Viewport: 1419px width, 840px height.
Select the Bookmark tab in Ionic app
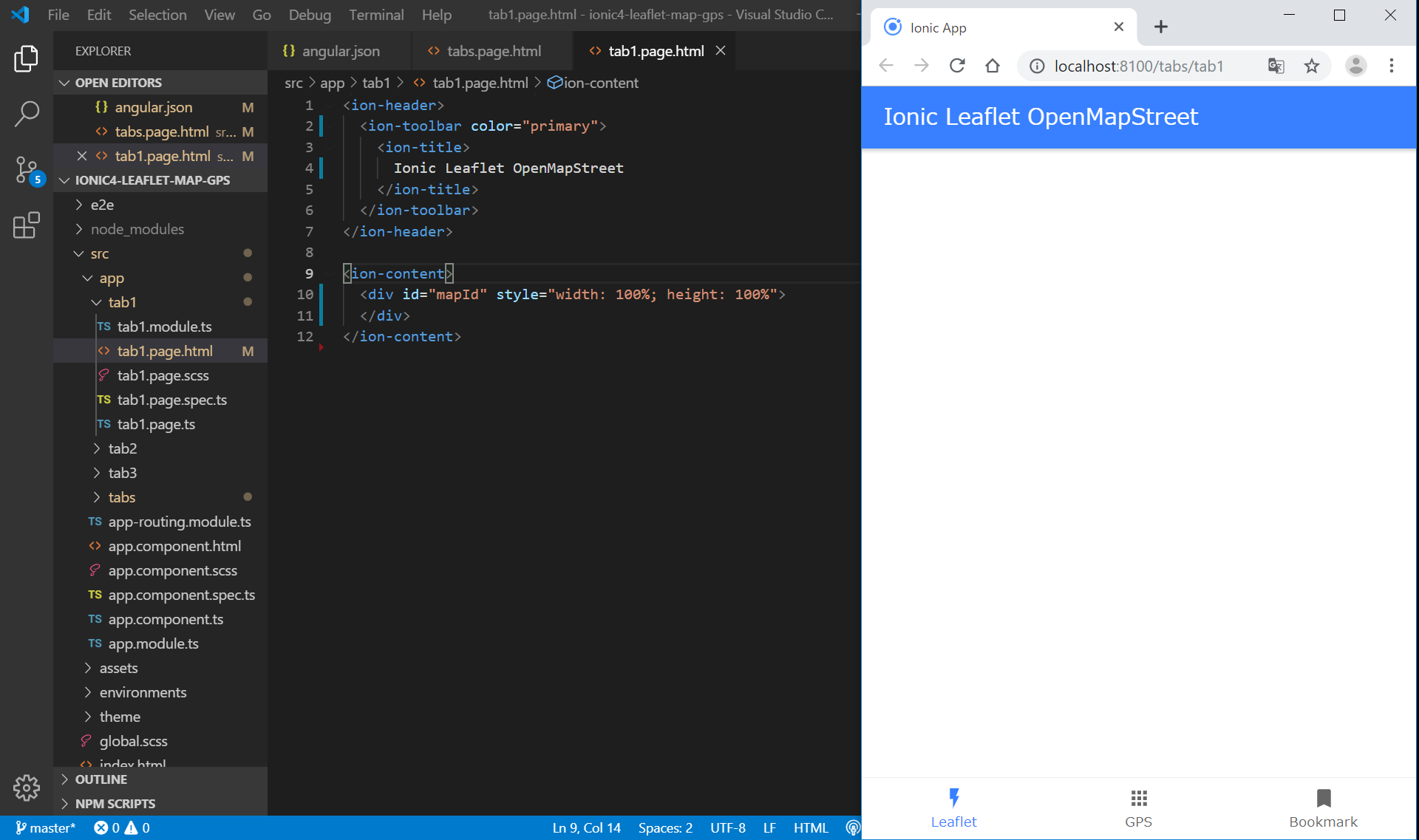1323,808
